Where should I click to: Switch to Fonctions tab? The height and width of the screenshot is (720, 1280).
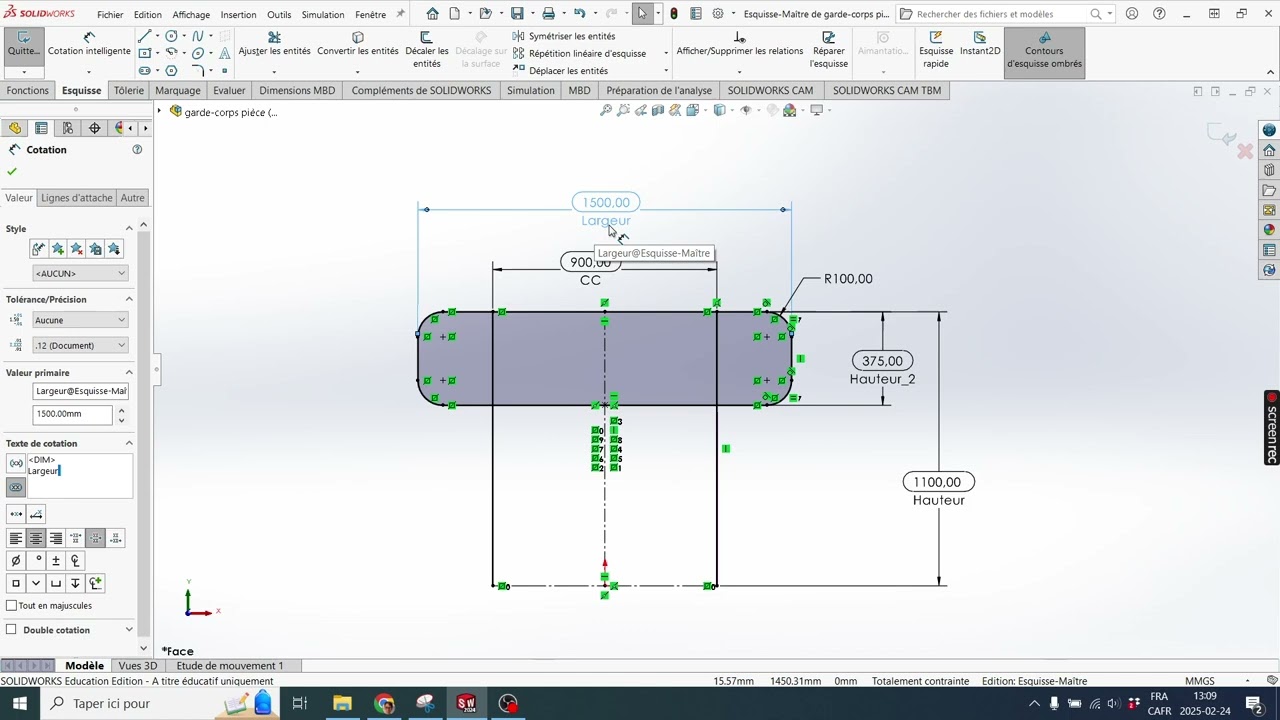[x=28, y=90]
